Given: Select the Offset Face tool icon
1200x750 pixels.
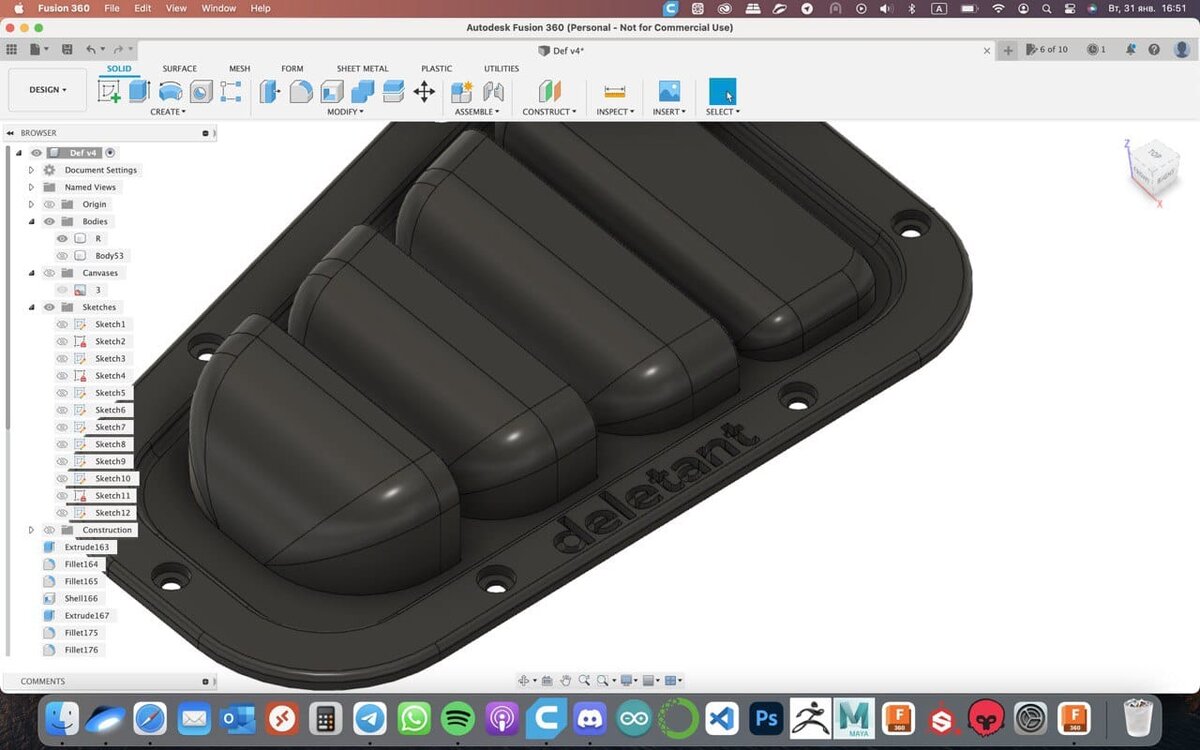Looking at the screenshot, I should tap(393, 92).
